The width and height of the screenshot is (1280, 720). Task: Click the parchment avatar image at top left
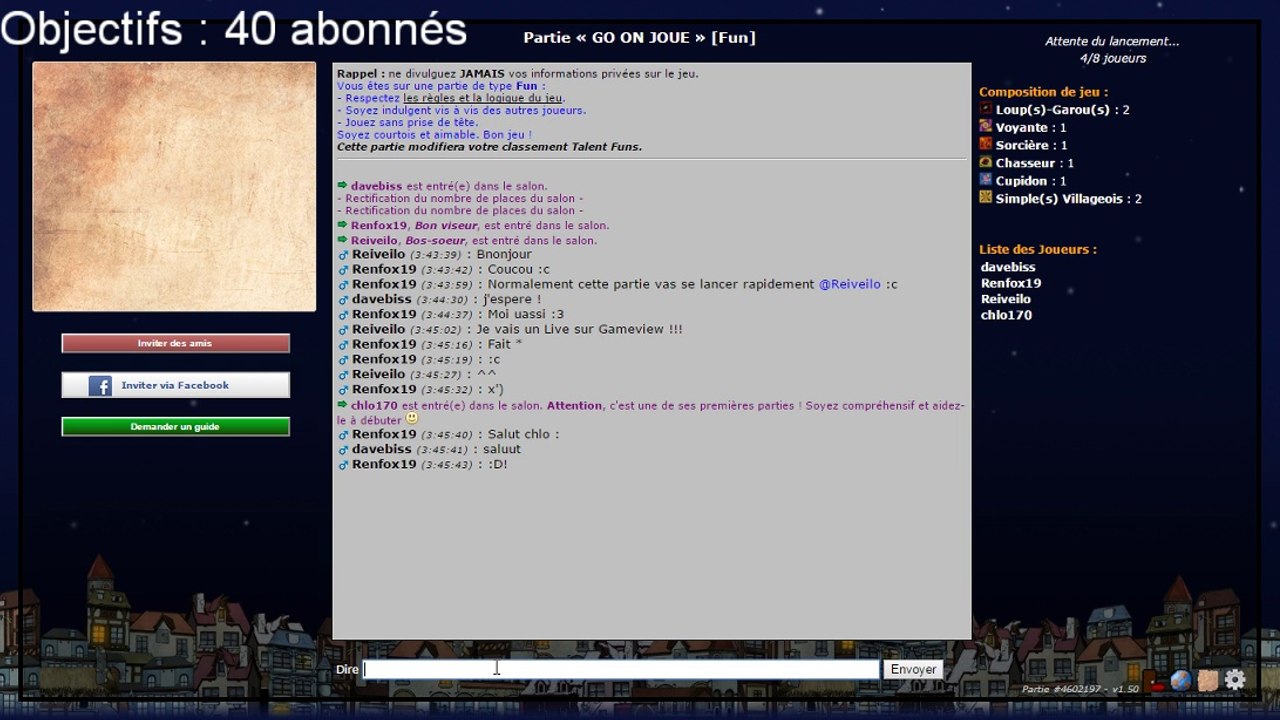pos(174,187)
